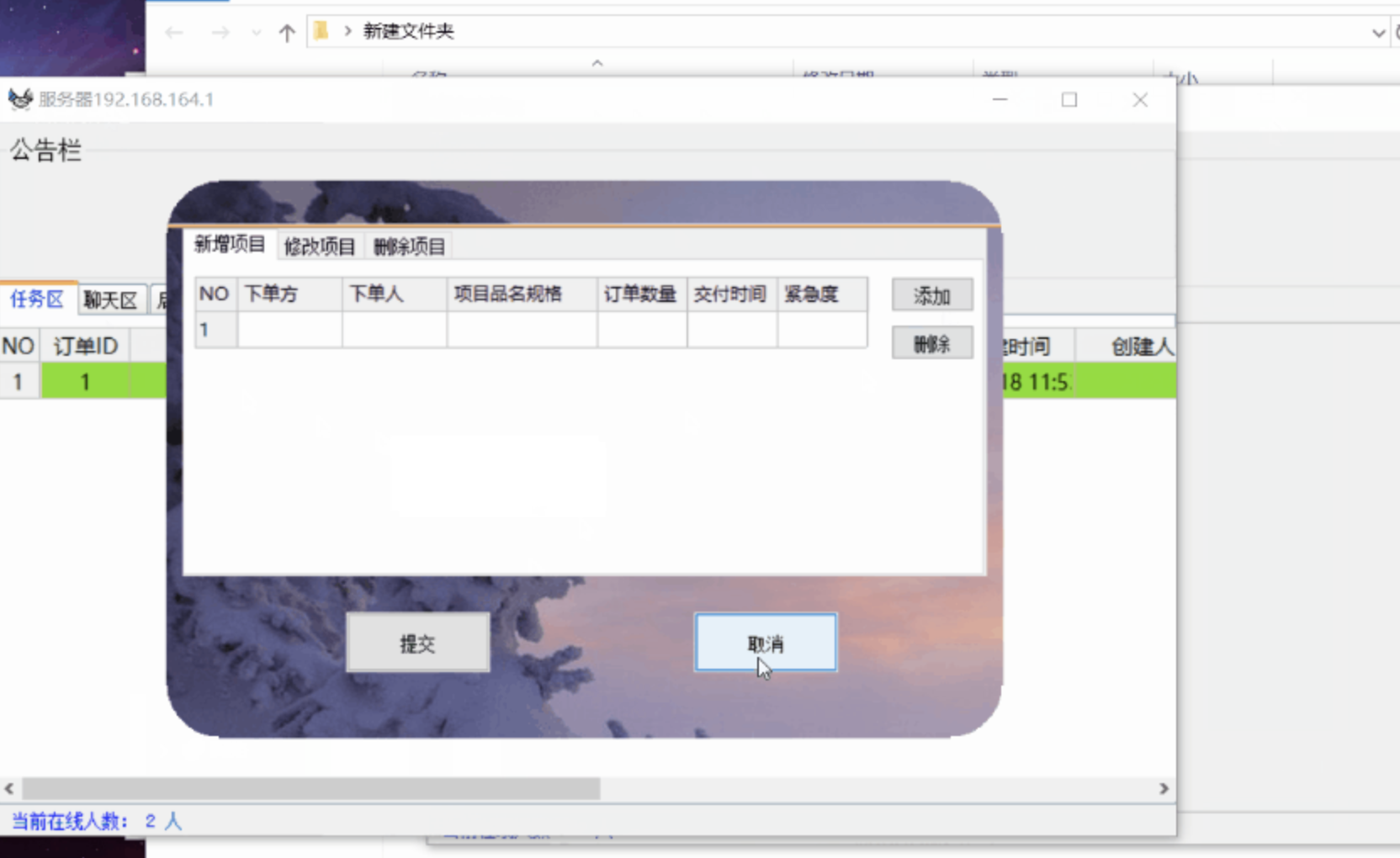This screenshot has height=858, width=1400.
Task: Click the Up one folder arrow
Action: [x=287, y=31]
